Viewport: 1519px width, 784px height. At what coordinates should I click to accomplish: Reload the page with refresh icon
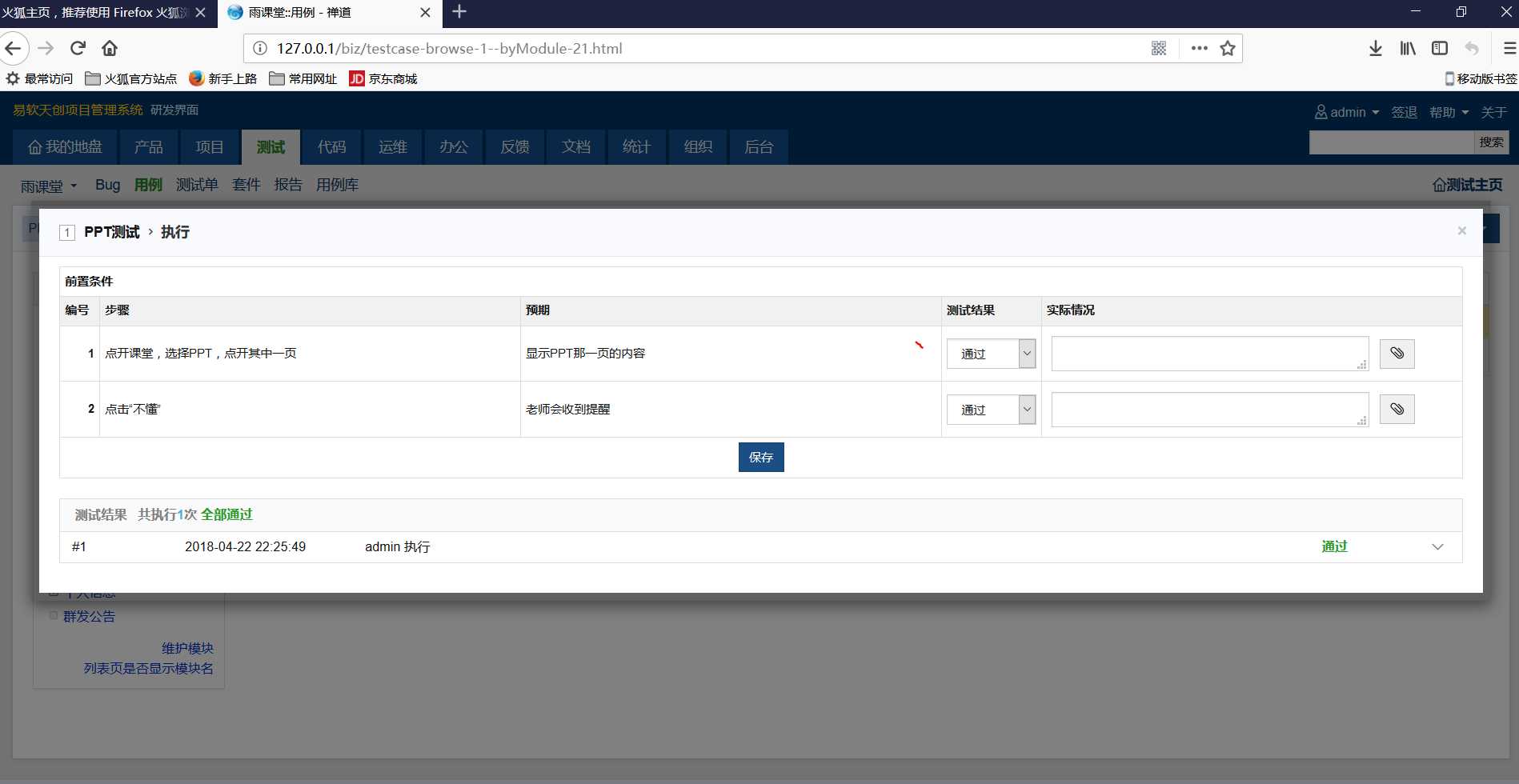[78, 48]
